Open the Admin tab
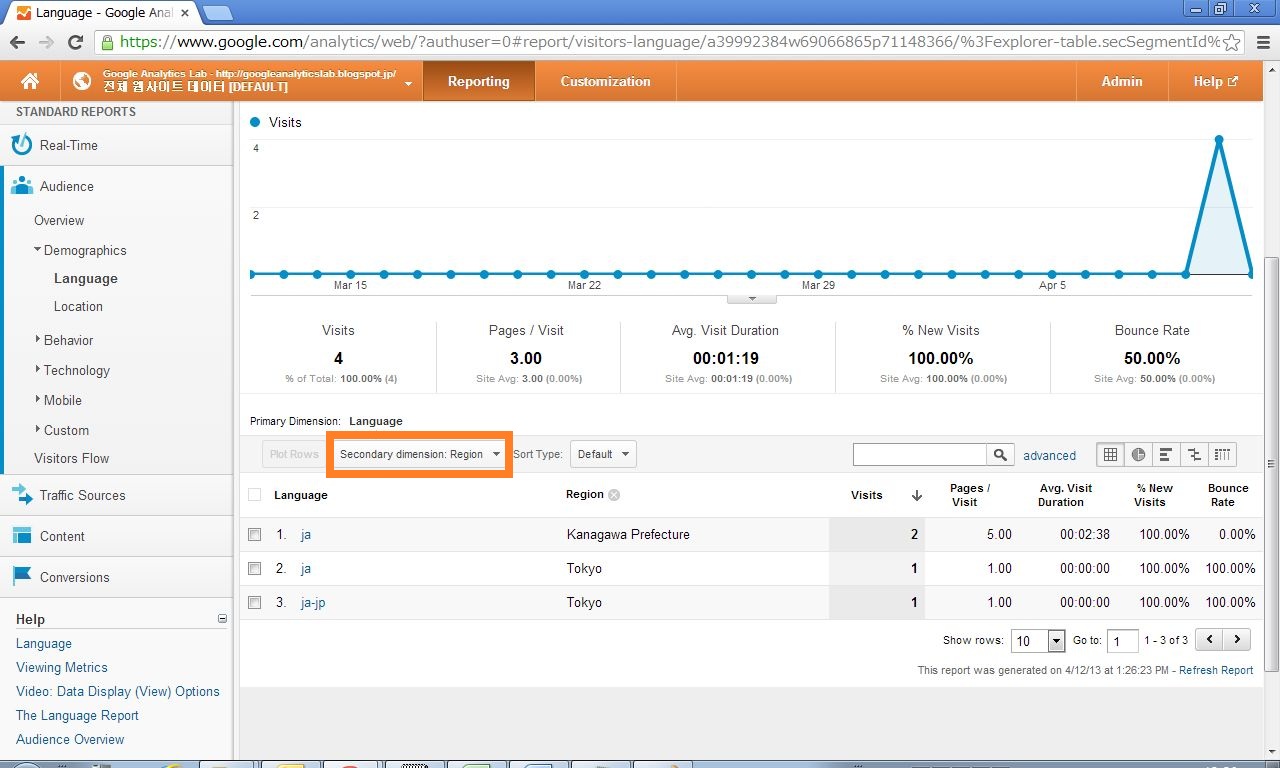The image size is (1280, 768). click(1122, 82)
